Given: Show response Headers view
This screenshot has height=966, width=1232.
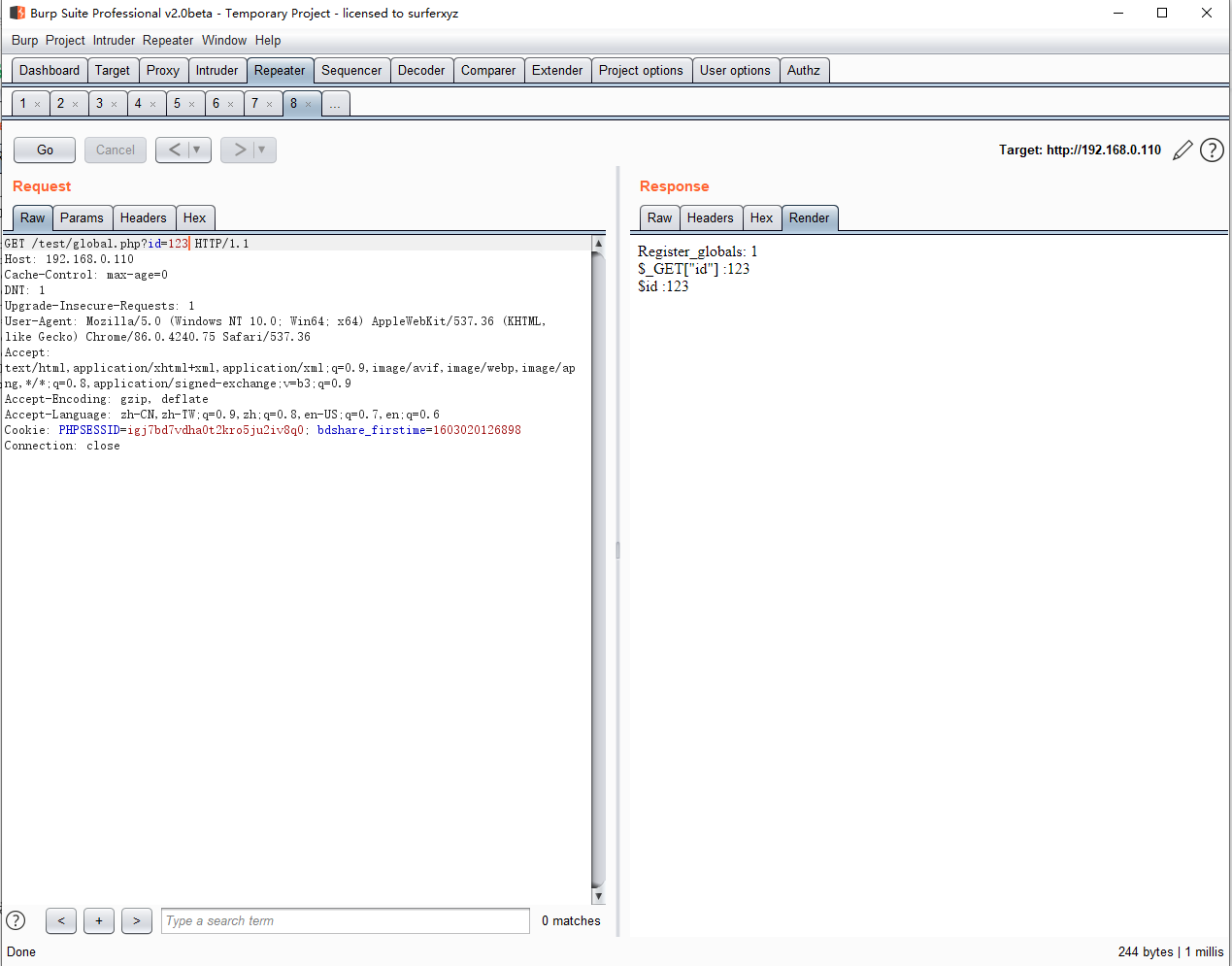Looking at the screenshot, I should pos(711,217).
